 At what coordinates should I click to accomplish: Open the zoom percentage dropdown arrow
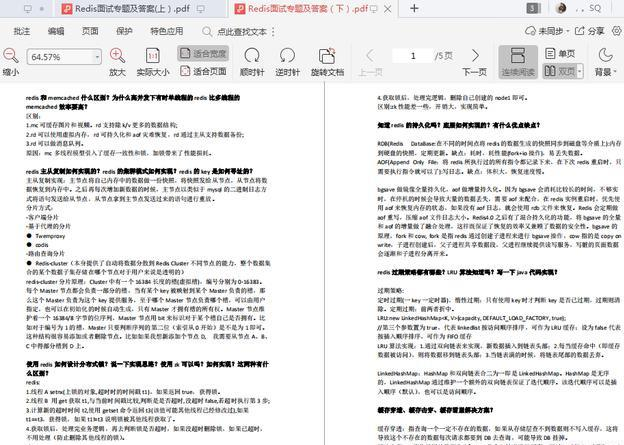97,57
